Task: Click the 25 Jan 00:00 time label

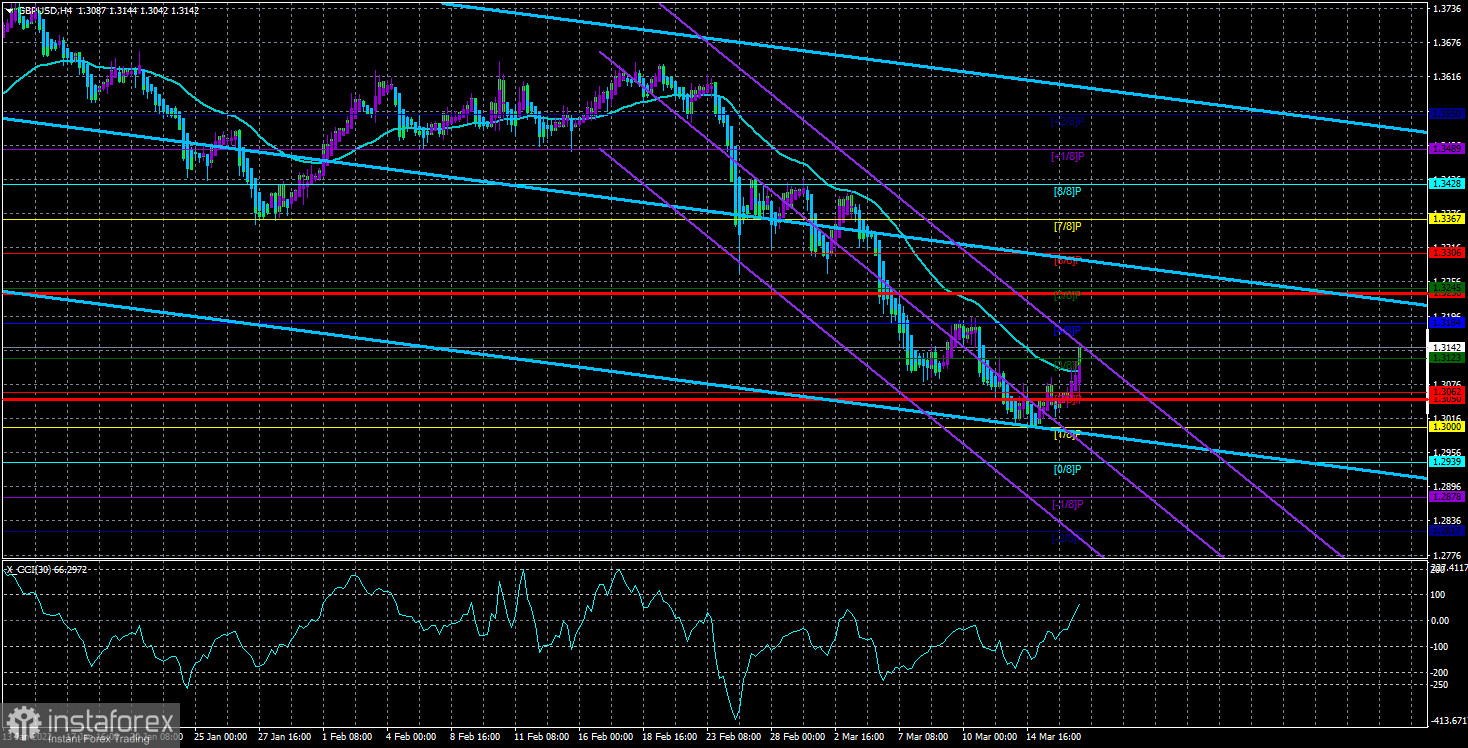Action: [219, 737]
